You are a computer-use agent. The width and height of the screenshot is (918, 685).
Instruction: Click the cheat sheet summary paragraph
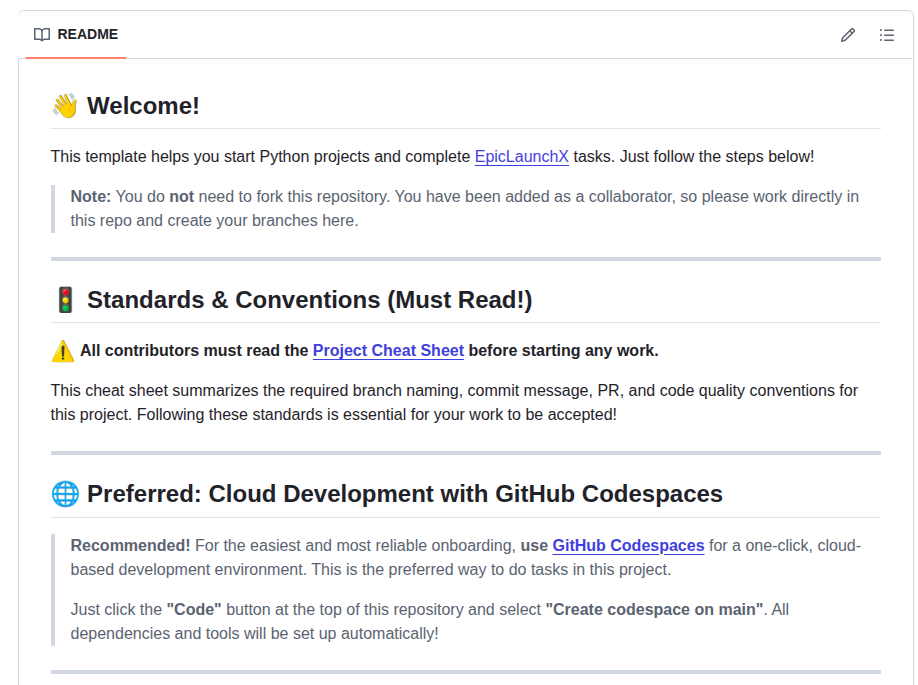click(454, 402)
